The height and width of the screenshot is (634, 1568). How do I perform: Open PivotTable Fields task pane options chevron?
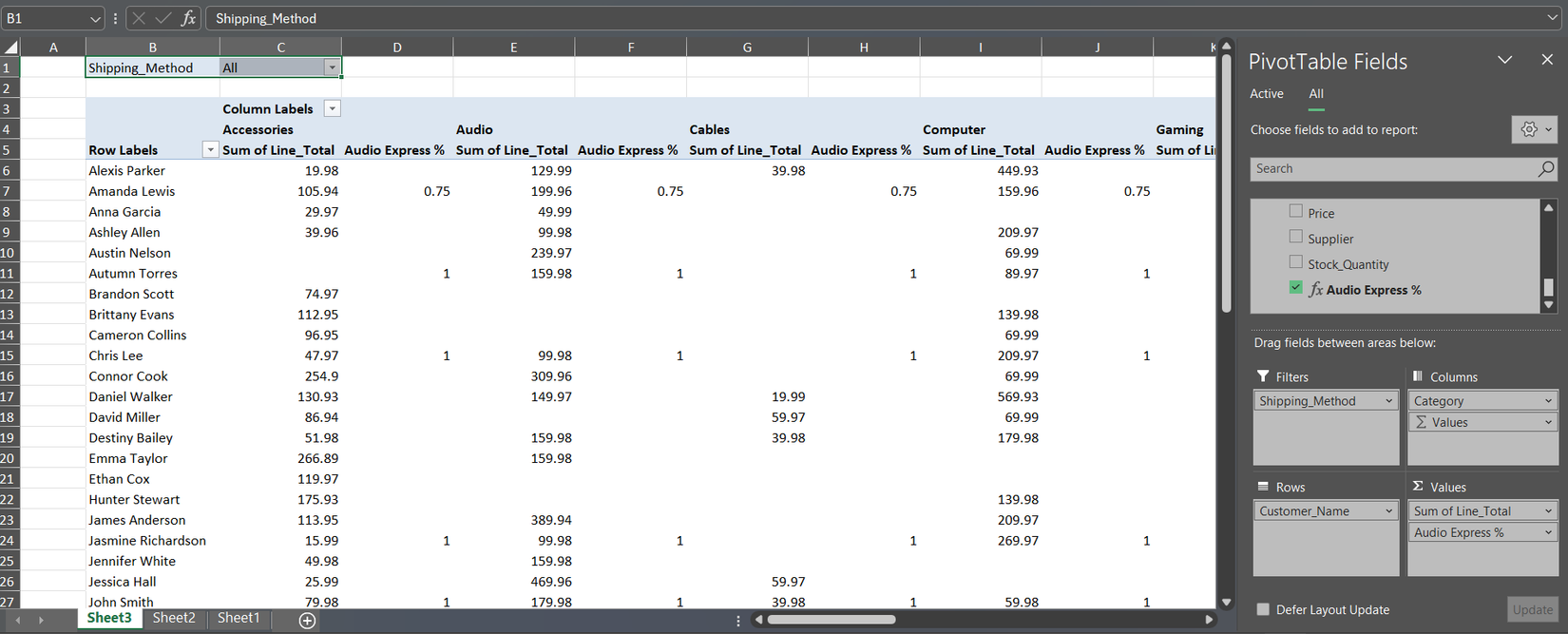[1504, 60]
